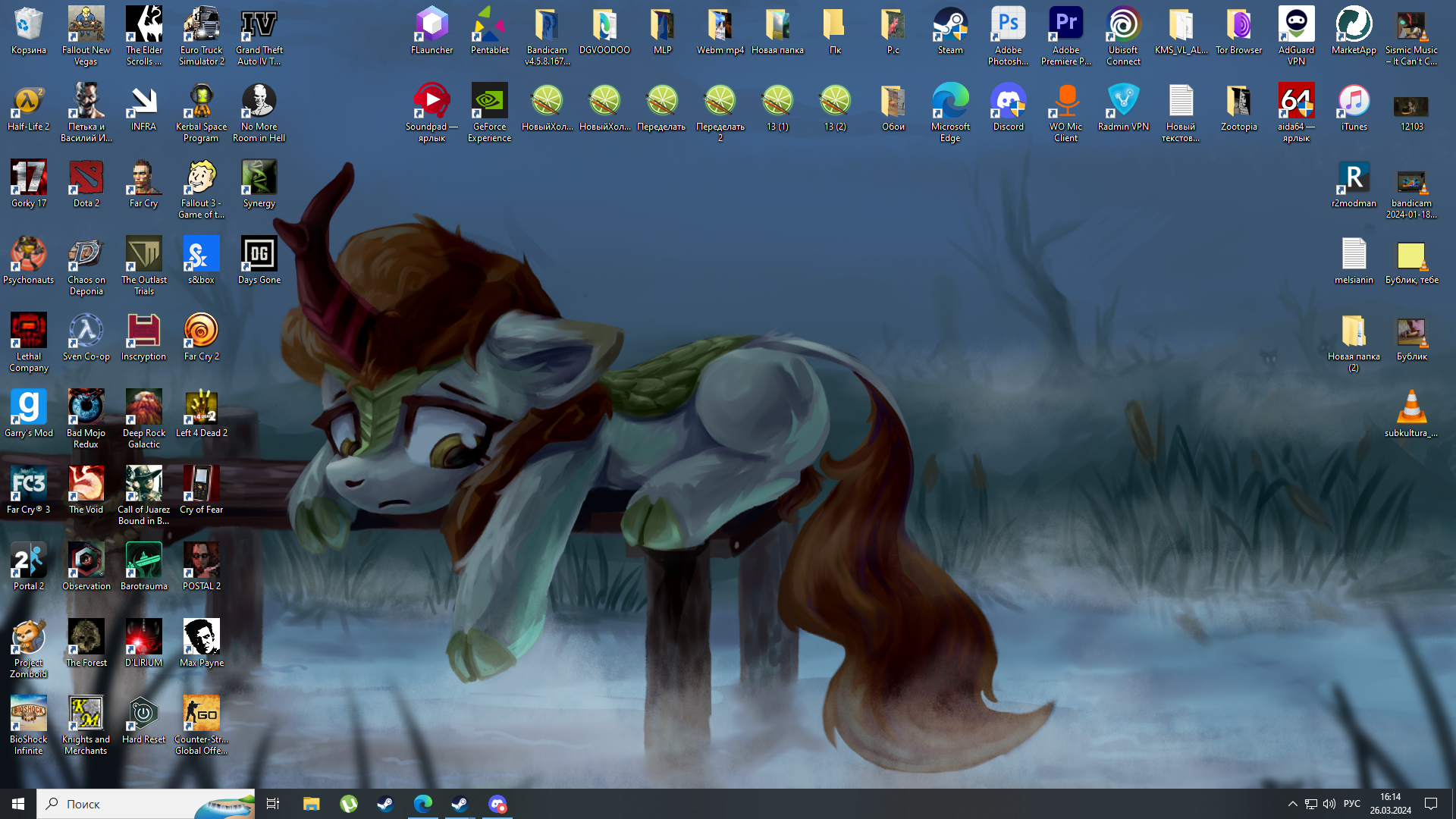Switch input language via РУС indicator

(x=1351, y=804)
